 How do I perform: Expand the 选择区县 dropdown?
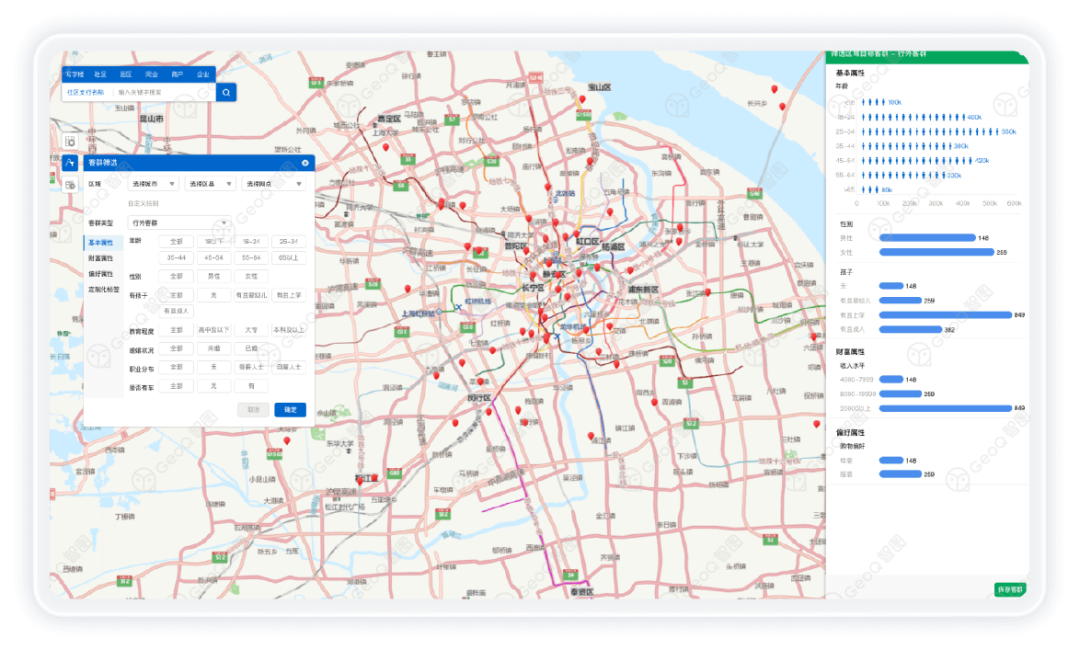pos(209,184)
